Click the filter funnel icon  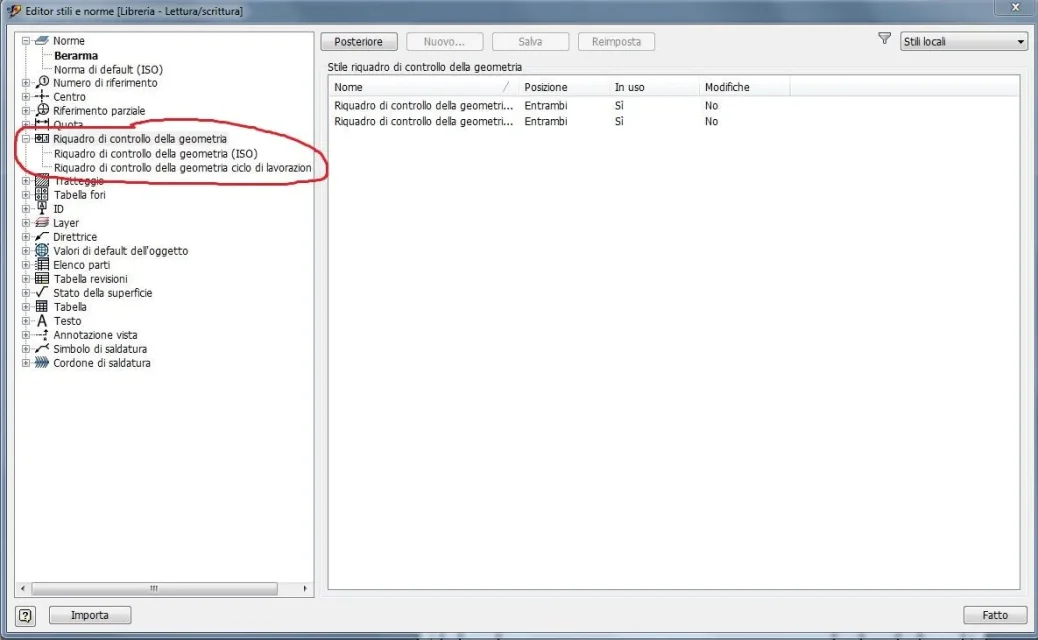pos(884,39)
